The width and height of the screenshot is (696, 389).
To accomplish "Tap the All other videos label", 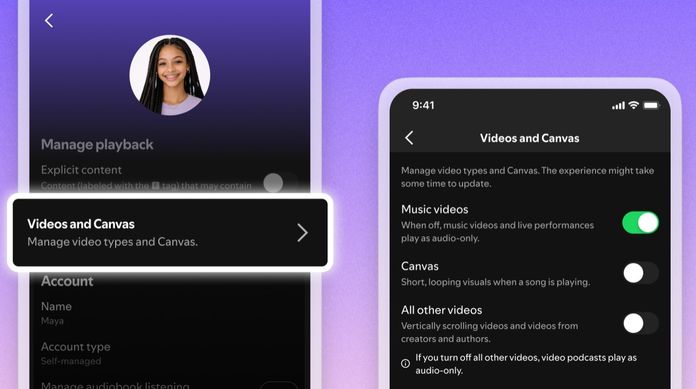I will [441, 310].
